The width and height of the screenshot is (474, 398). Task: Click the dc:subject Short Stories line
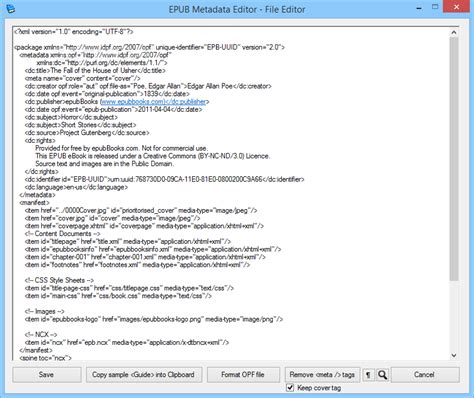[x=80, y=125]
